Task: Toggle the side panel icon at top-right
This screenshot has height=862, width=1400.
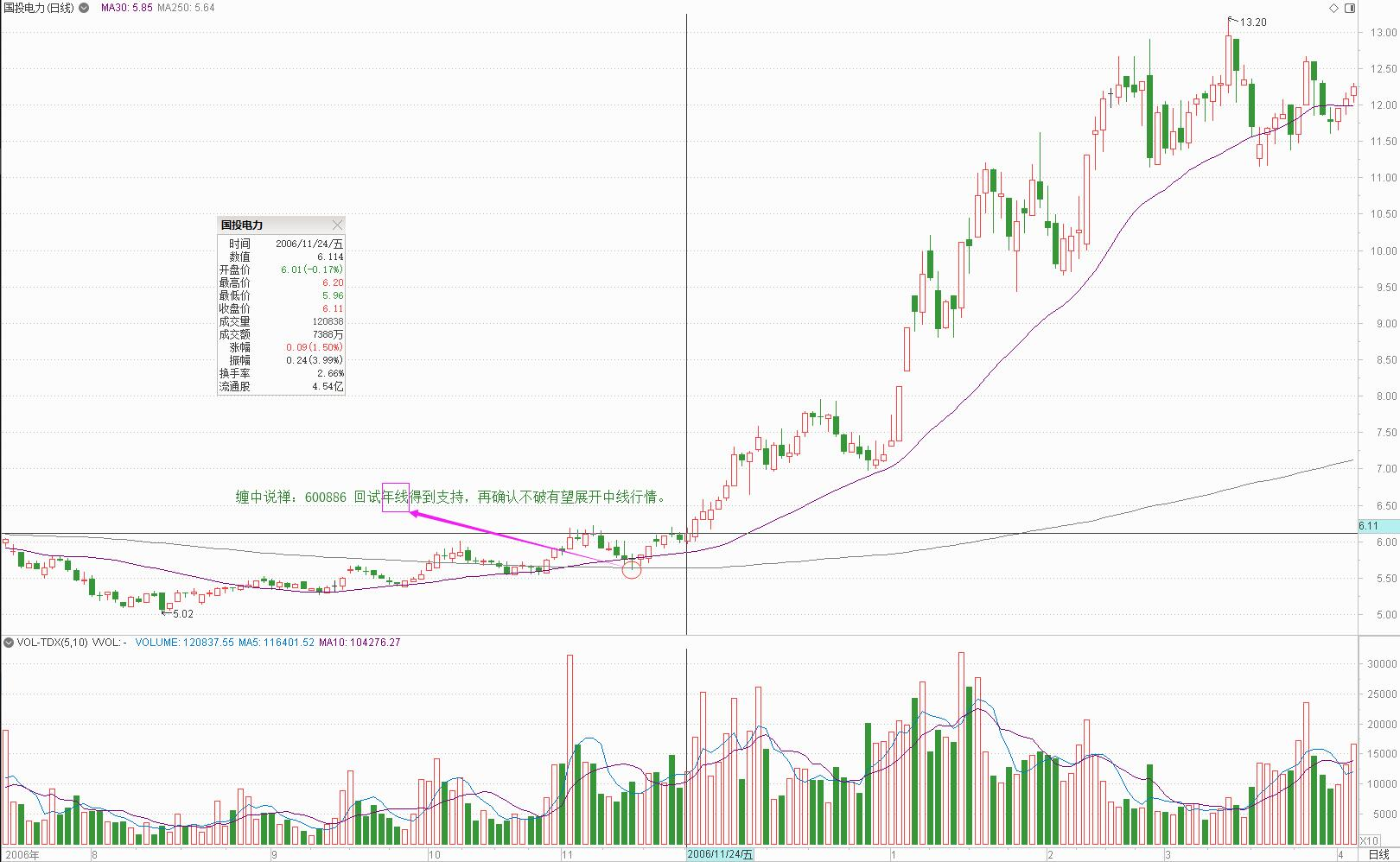Action: pos(1351,8)
